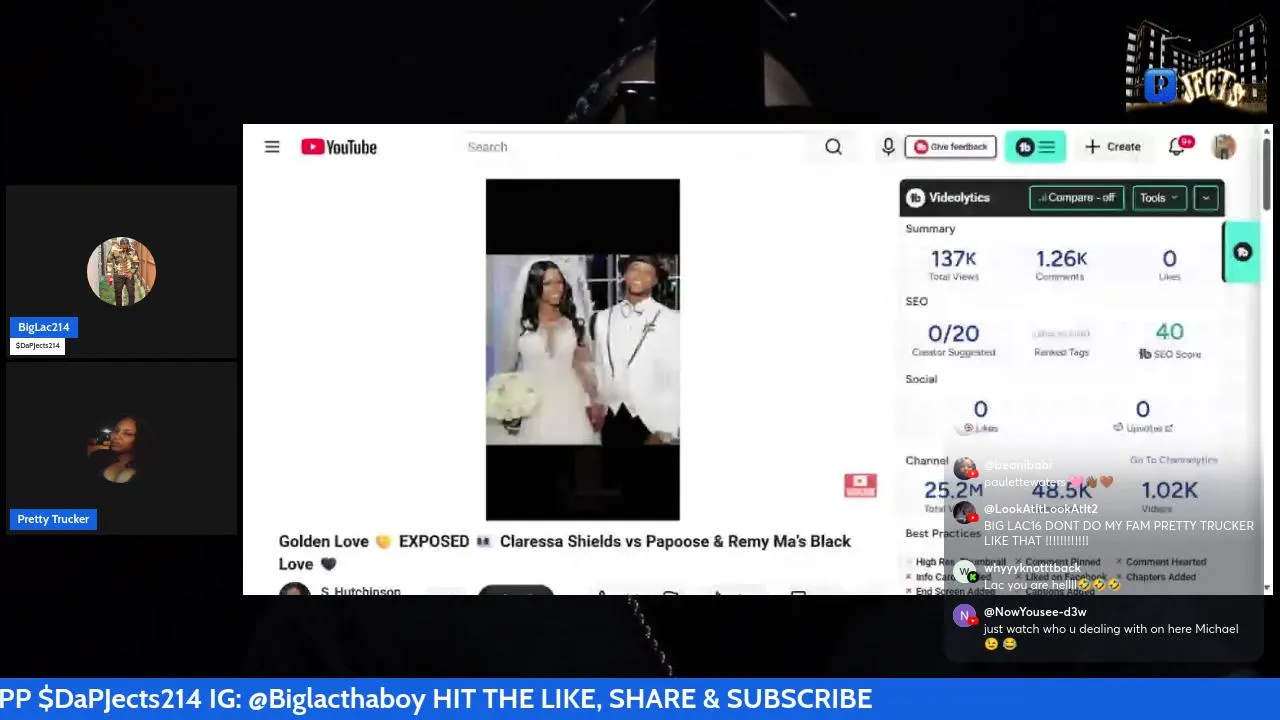Select the @NowYousee-d3w chat message
This screenshot has width=1280, height=720.
(1110, 636)
